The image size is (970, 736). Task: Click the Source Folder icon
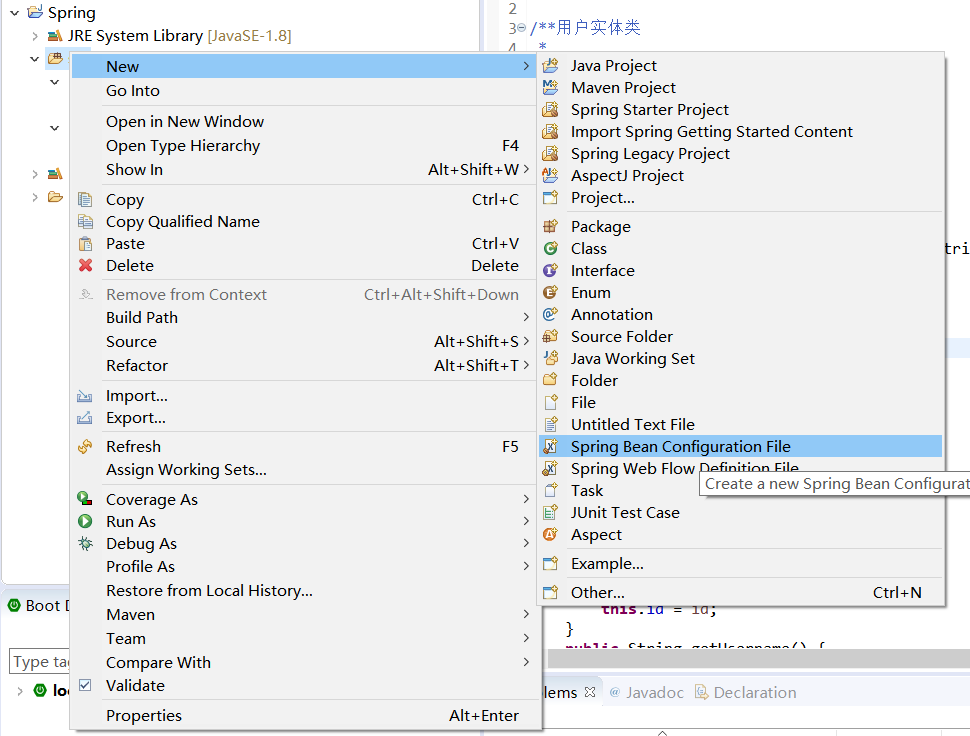click(550, 336)
